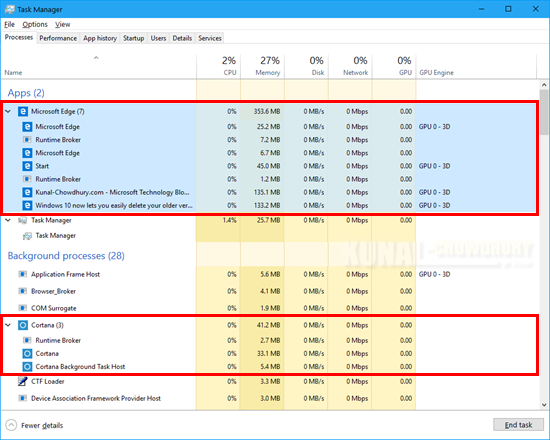Select the Cortana Background Task Host row
This screenshot has width=550, height=441.
tap(269, 367)
